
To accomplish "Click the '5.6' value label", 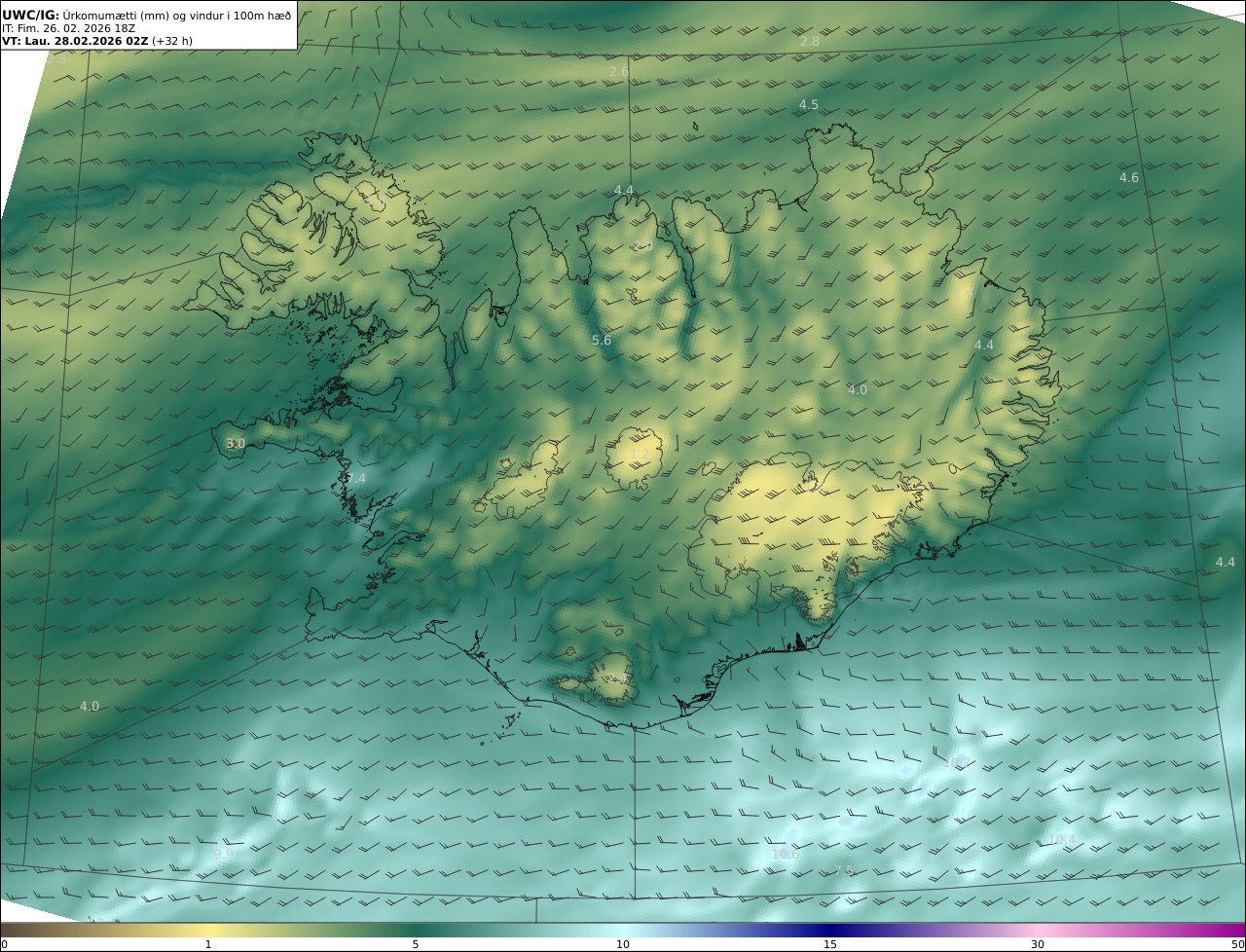I will (x=602, y=341).
